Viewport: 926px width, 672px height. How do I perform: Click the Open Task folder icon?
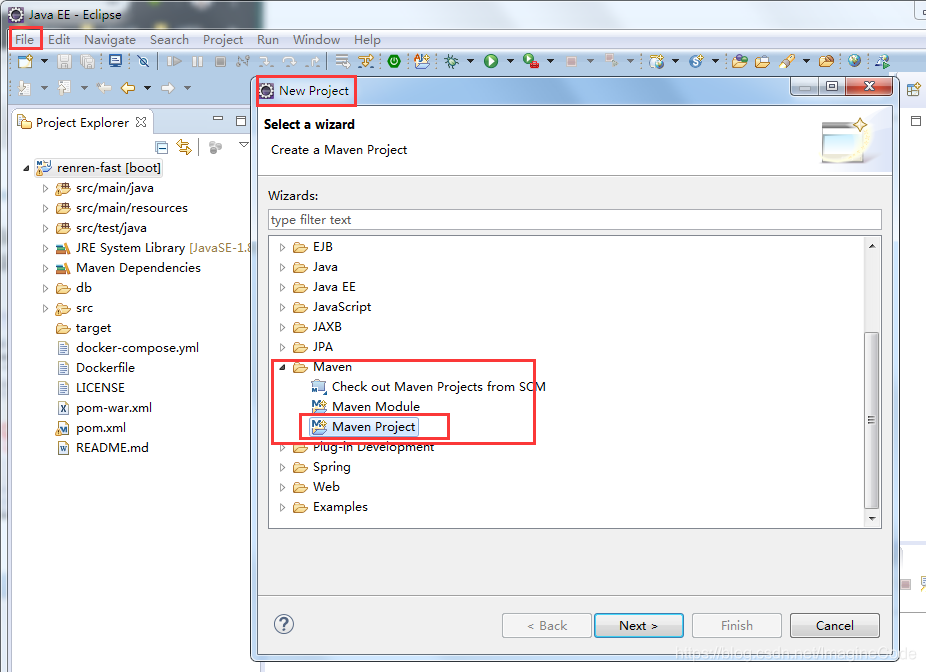(x=762, y=61)
